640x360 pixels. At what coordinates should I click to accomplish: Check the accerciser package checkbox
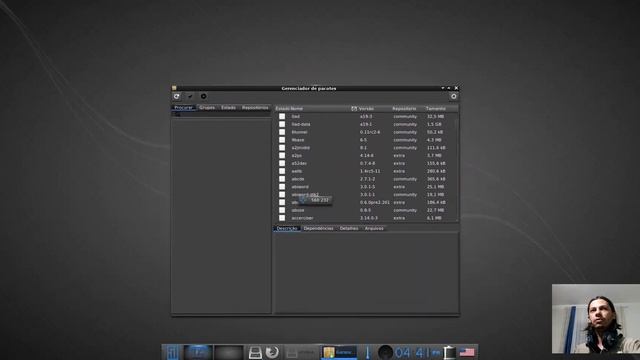point(282,218)
